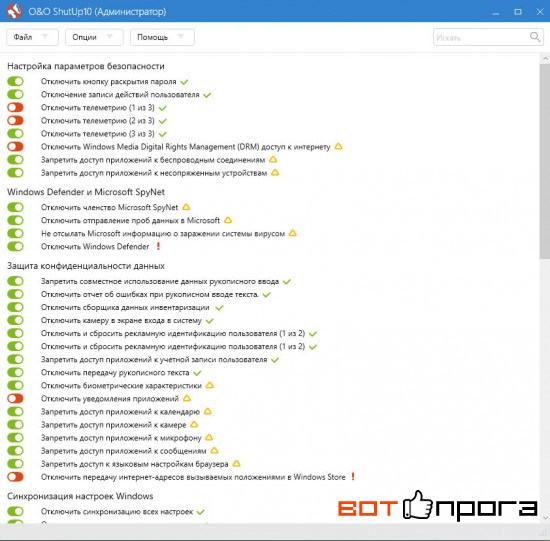The height and width of the screenshot is (541, 550).
Task: Toggle Запретить доступ приложений к камере switch
Action: (x=15, y=425)
